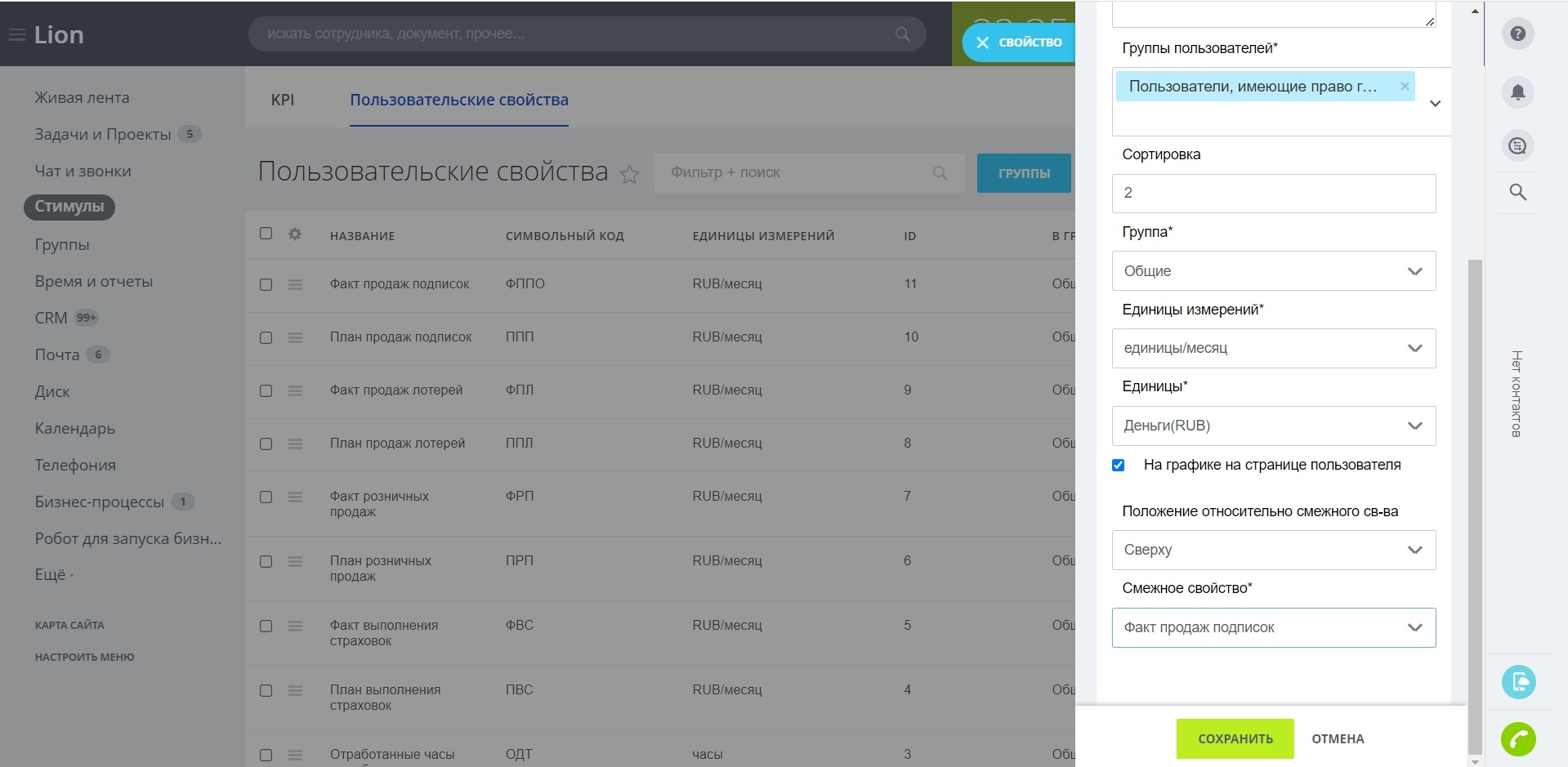Click the Стимулы sidebar item
1568x767 pixels.
tap(69, 207)
